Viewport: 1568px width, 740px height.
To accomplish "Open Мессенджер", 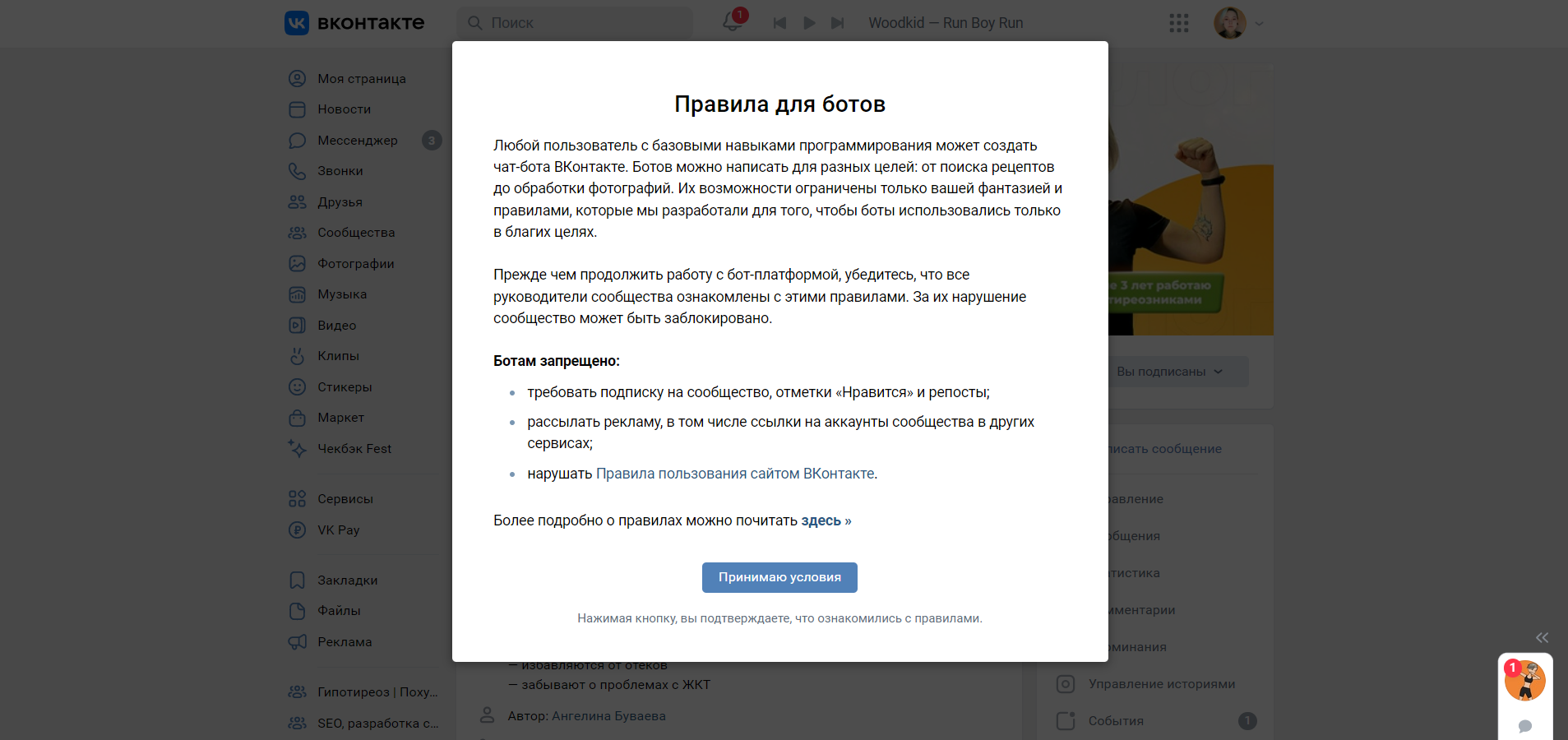I will [358, 141].
